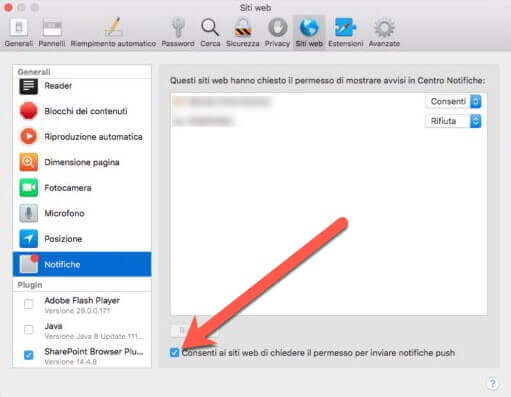This screenshot has width=511, height=397.
Task: Open the Riempimento automatico pane
Action: [x=113, y=32]
